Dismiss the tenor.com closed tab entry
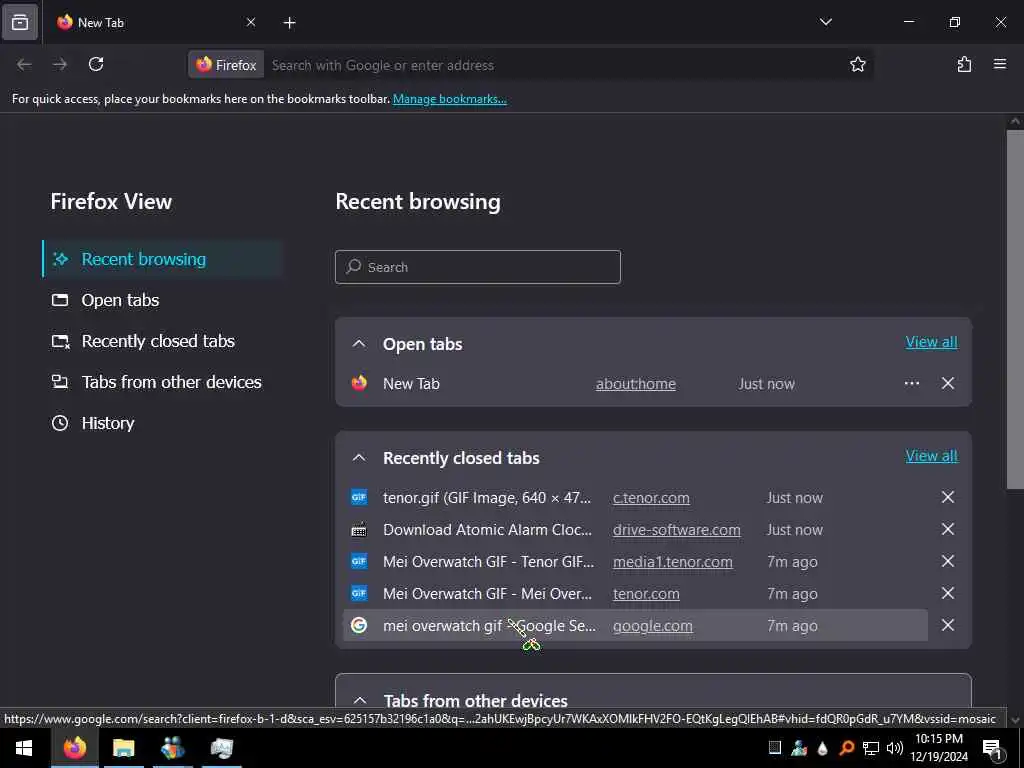 948,593
